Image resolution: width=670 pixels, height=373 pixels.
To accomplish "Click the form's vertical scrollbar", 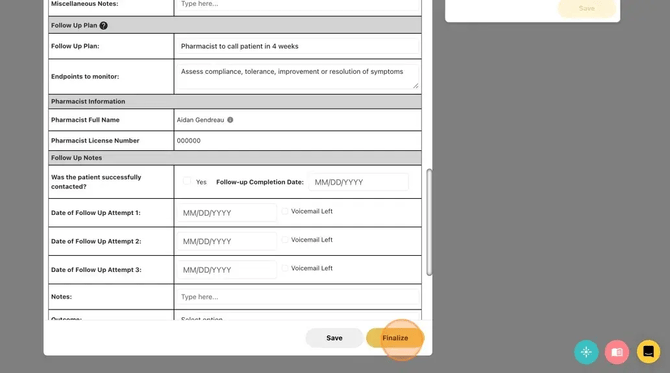I will tap(429, 222).
